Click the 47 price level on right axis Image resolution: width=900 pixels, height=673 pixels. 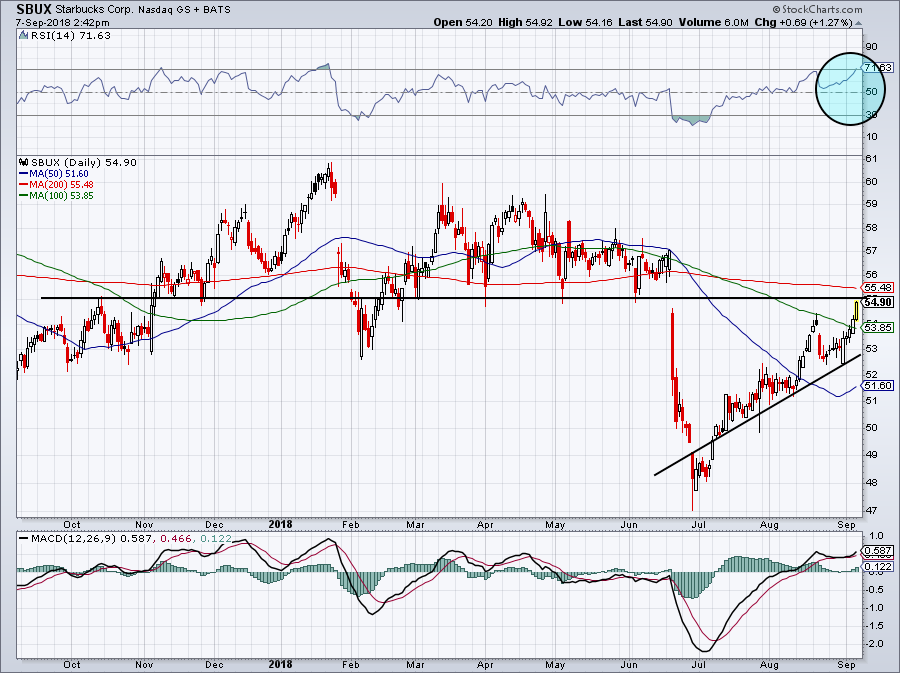(x=871, y=511)
